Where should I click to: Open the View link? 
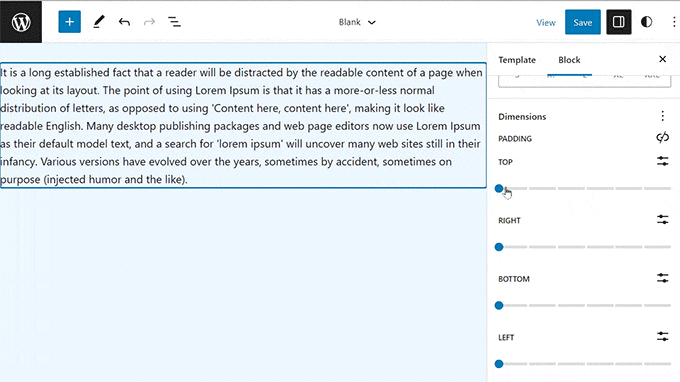click(546, 23)
